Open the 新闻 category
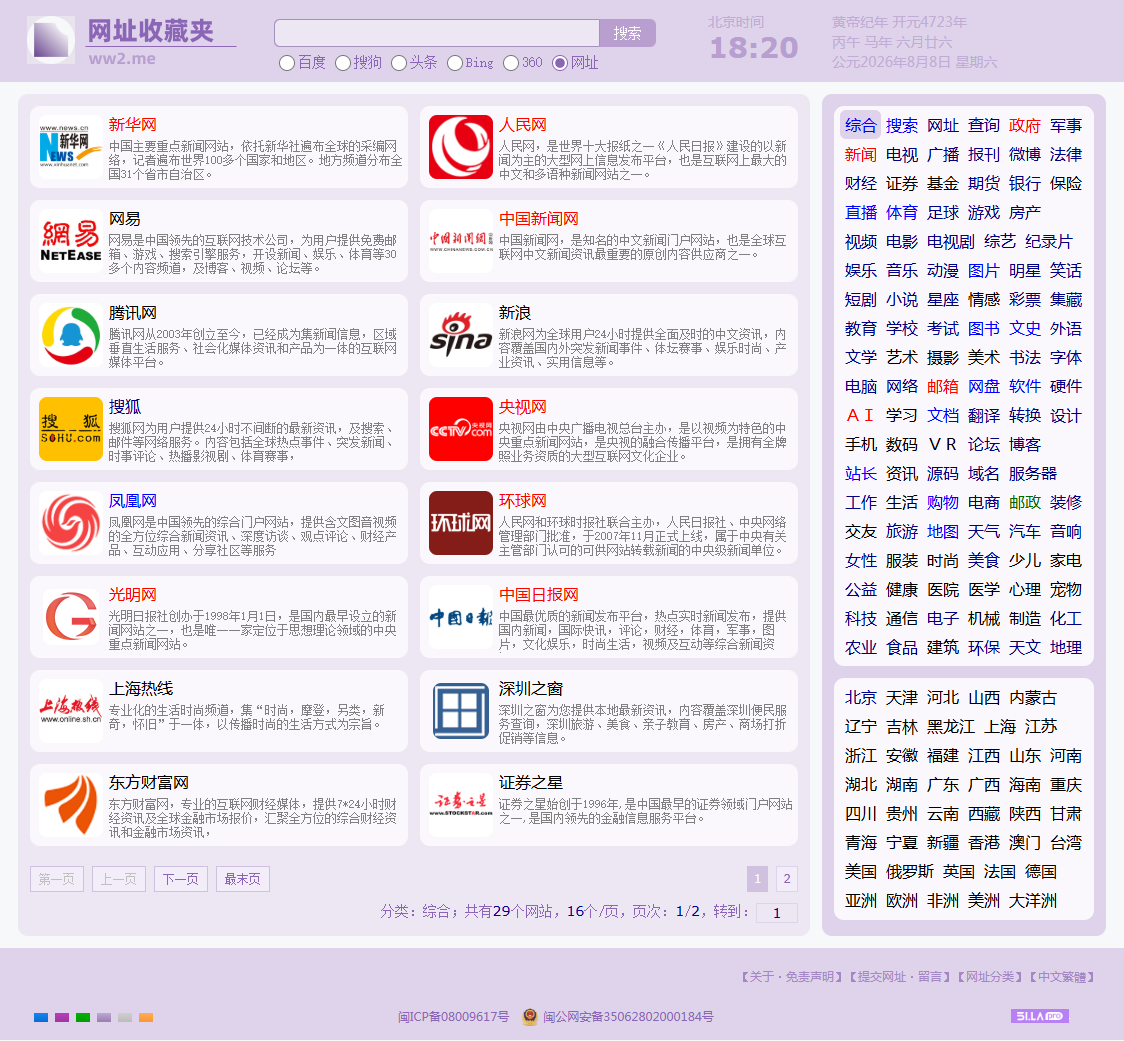Image resolution: width=1124 pixels, height=1041 pixels. coord(860,155)
